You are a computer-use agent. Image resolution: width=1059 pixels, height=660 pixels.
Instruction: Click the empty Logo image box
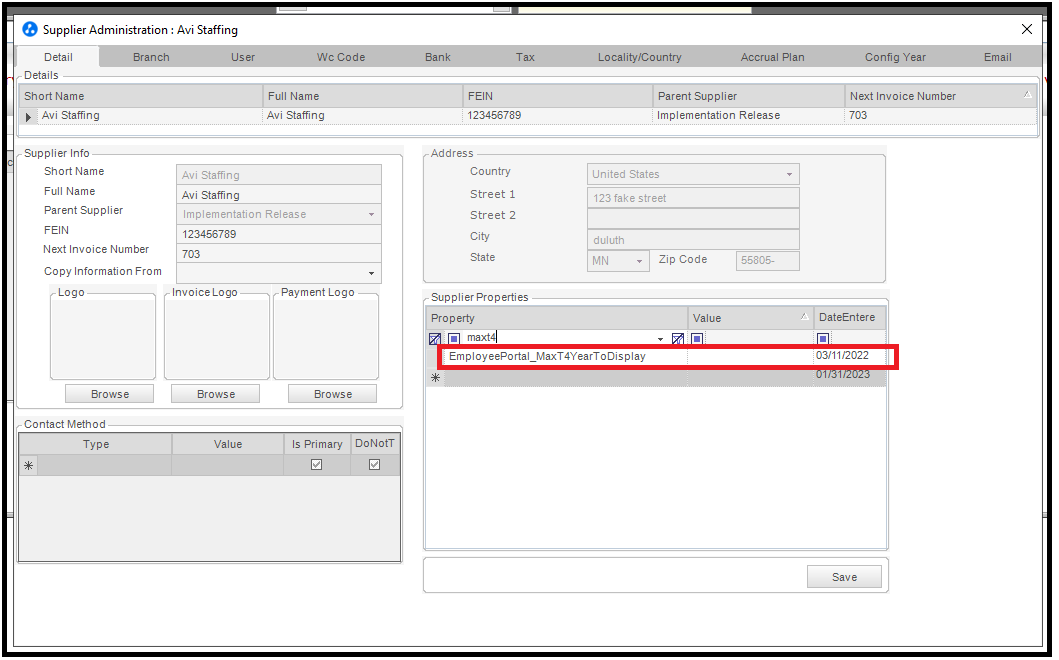tap(103, 338)
